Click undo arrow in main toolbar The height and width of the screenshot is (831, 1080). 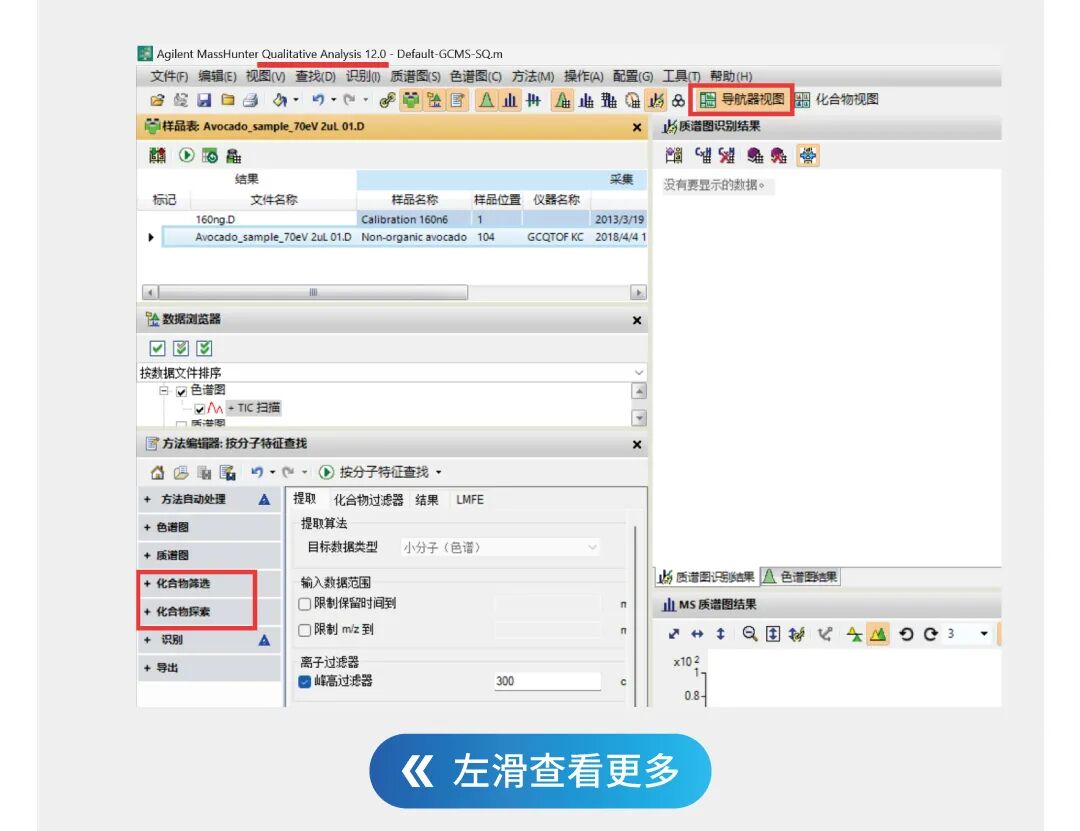pyautogui.click(x=318, y=101)
